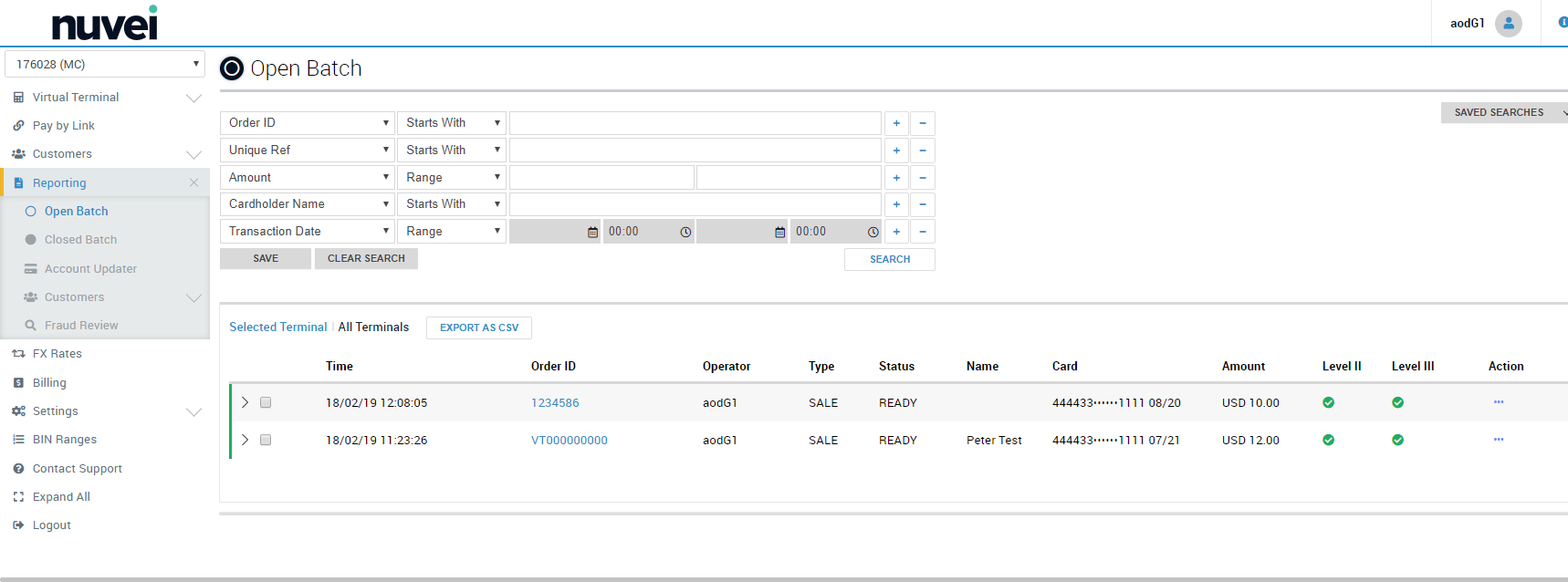Click the user profile avatar icon
This screenshot has height=582, width=1568.
coord(1508,24)
